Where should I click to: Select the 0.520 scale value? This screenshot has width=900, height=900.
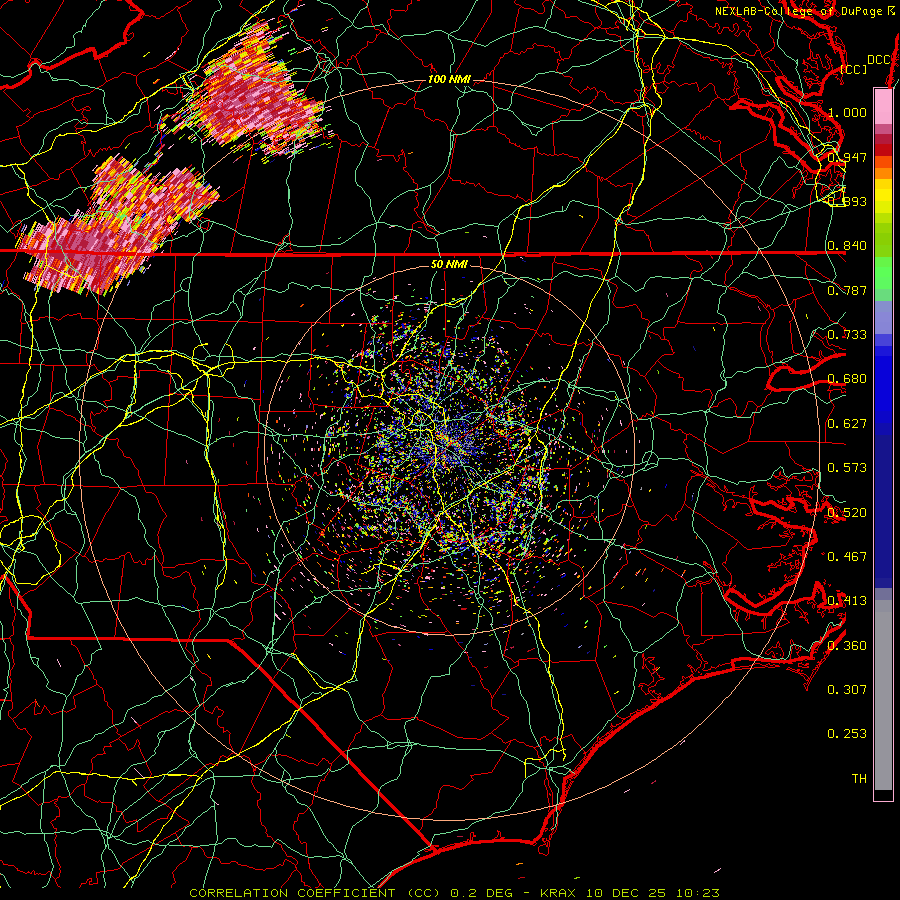tap(847, 513)
